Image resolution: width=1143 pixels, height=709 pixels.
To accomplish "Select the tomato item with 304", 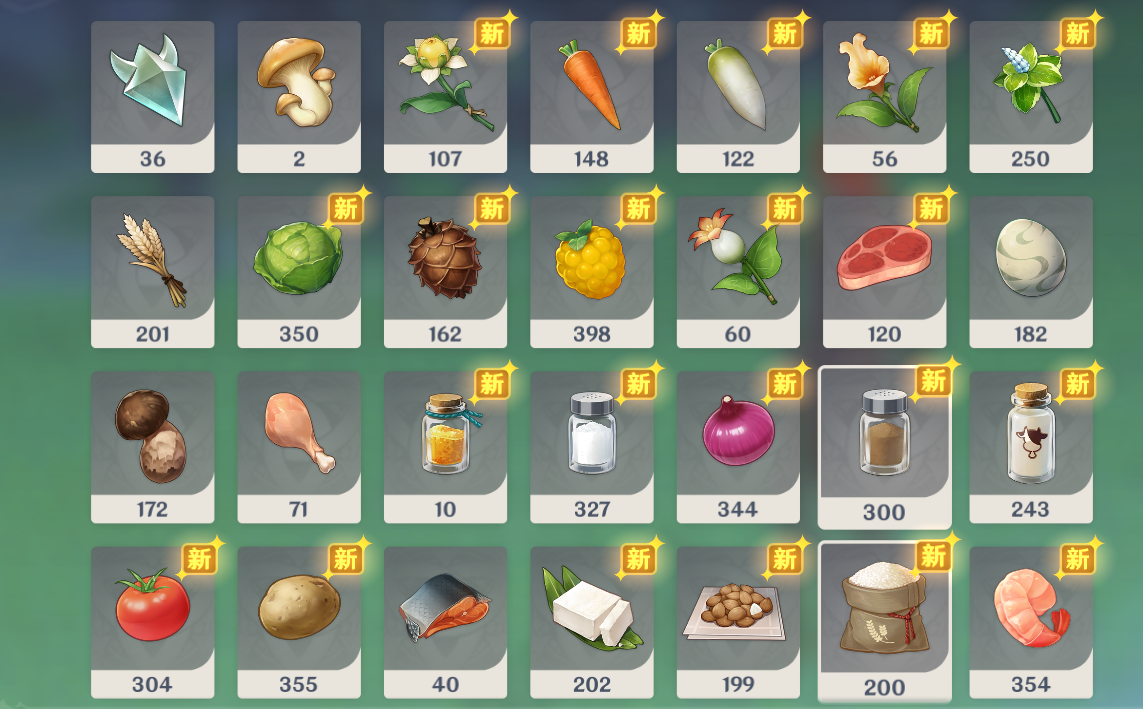I will (x=152, y=622).
